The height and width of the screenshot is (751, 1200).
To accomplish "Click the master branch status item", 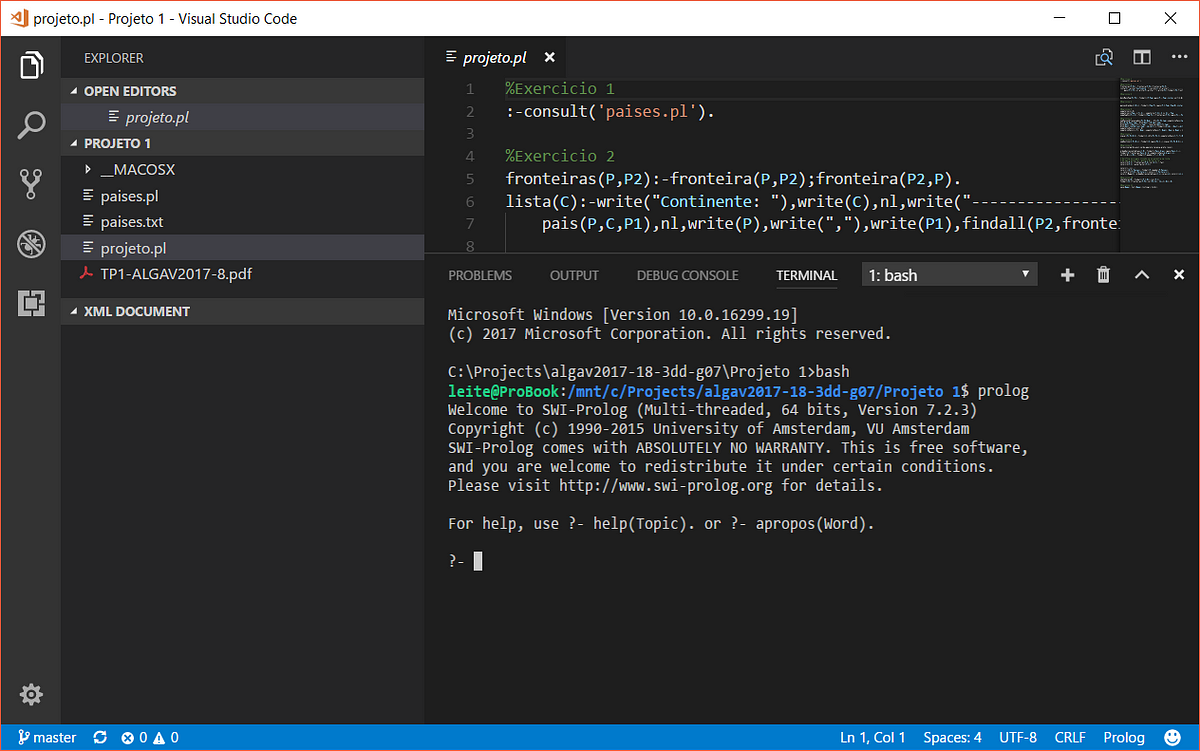I will [x=47, y=738].
